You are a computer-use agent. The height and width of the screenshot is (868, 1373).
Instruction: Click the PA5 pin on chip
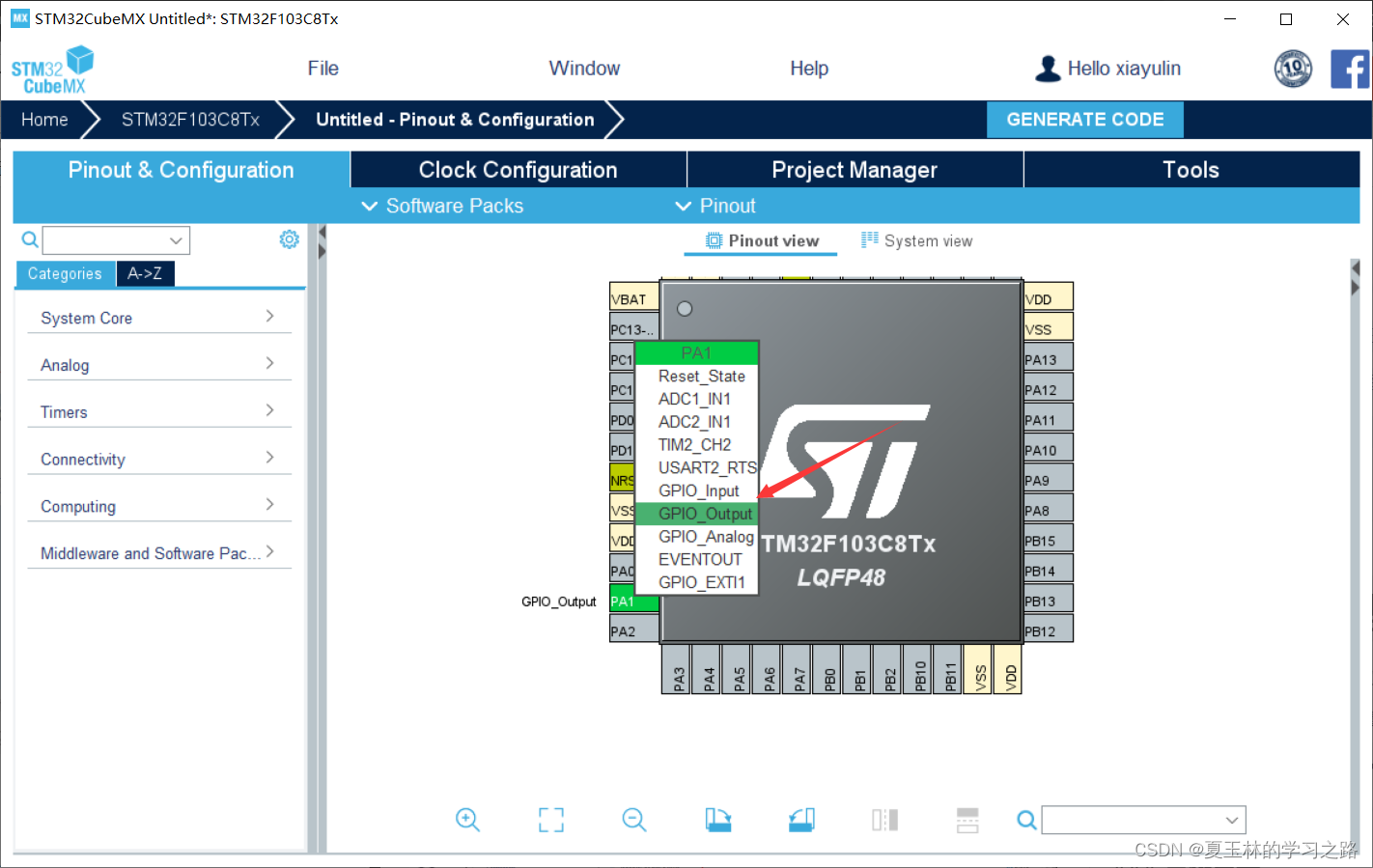coord(738,669)
